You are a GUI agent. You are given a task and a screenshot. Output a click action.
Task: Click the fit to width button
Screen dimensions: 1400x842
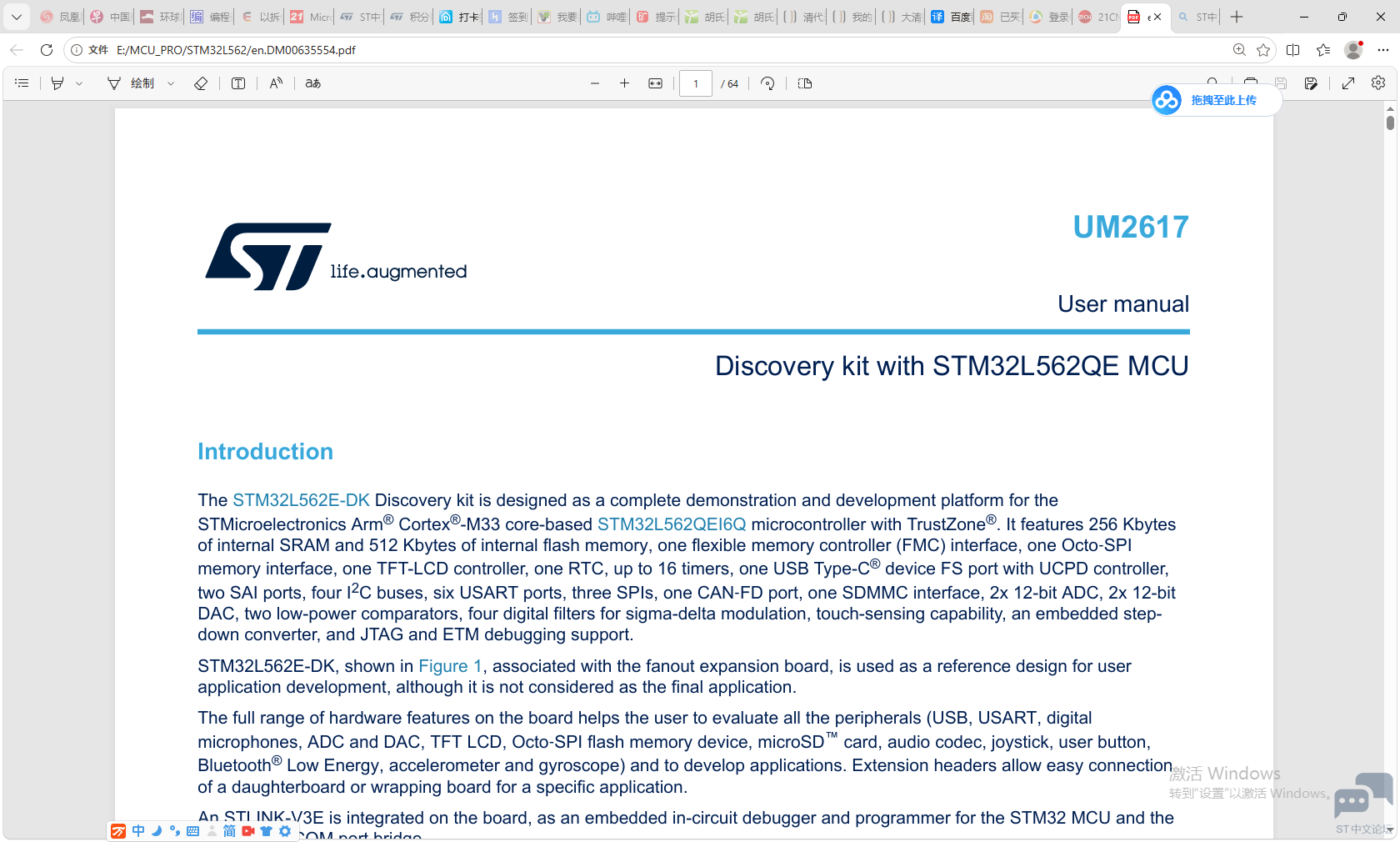(x=656, y=83)
